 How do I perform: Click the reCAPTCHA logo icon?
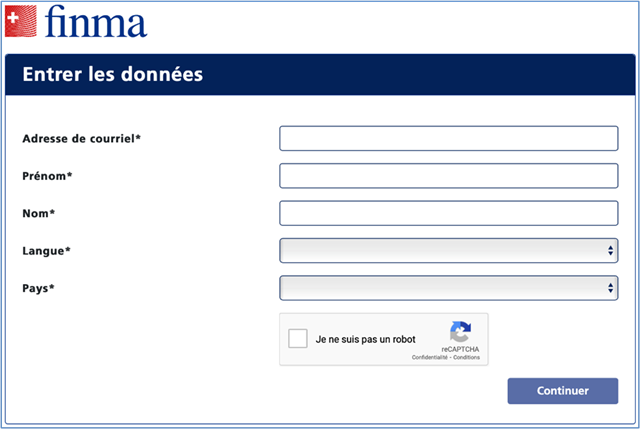point(460,333)
